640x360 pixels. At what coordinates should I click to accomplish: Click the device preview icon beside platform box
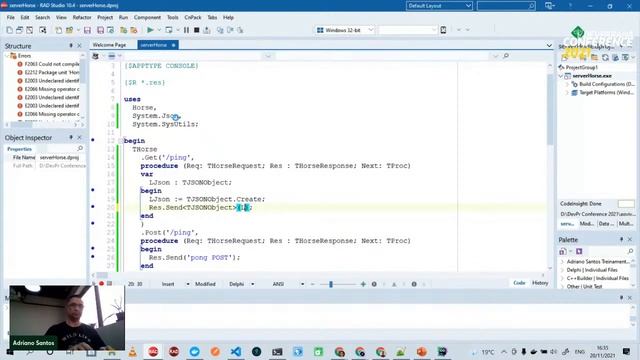point(443,30)
